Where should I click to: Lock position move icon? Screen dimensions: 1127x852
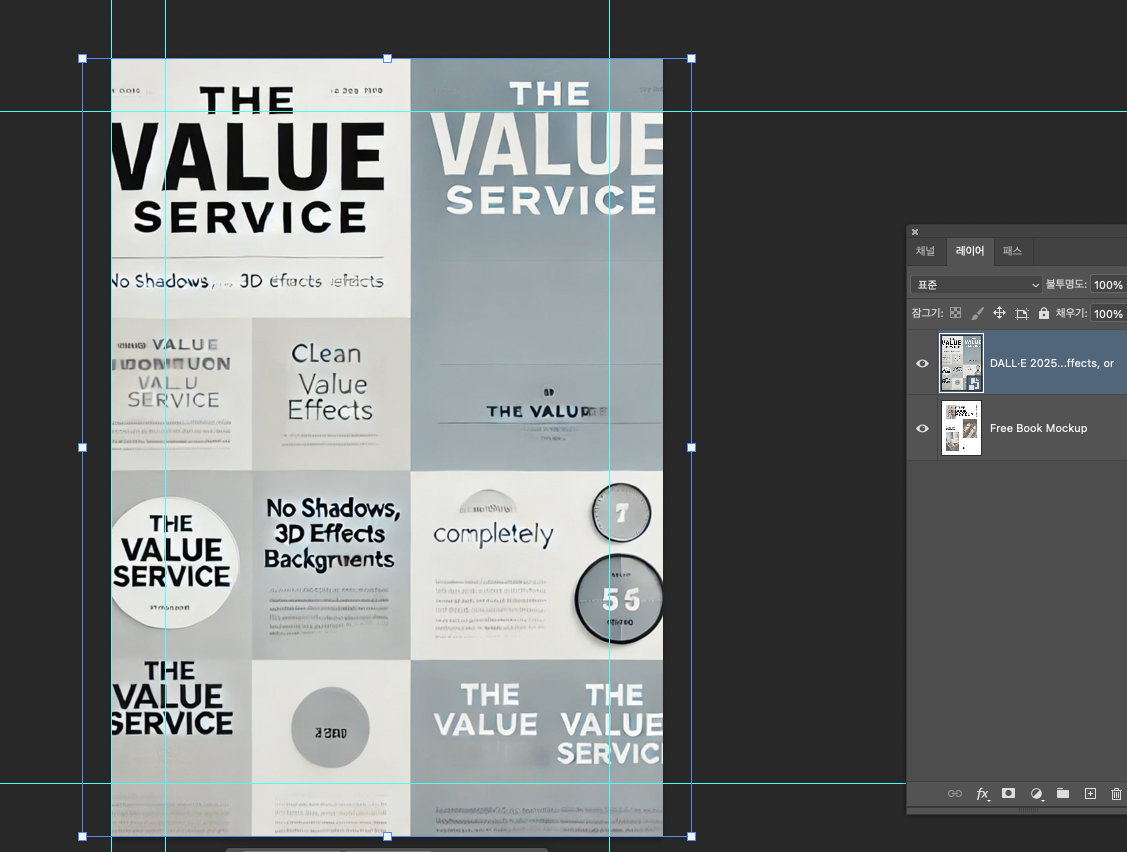tap(999, 313)
